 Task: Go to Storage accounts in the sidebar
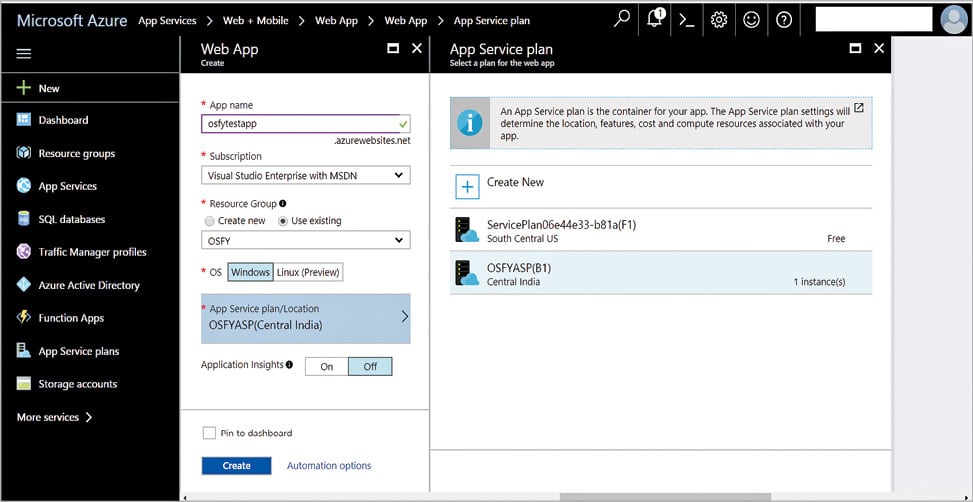tap(77, 384)
